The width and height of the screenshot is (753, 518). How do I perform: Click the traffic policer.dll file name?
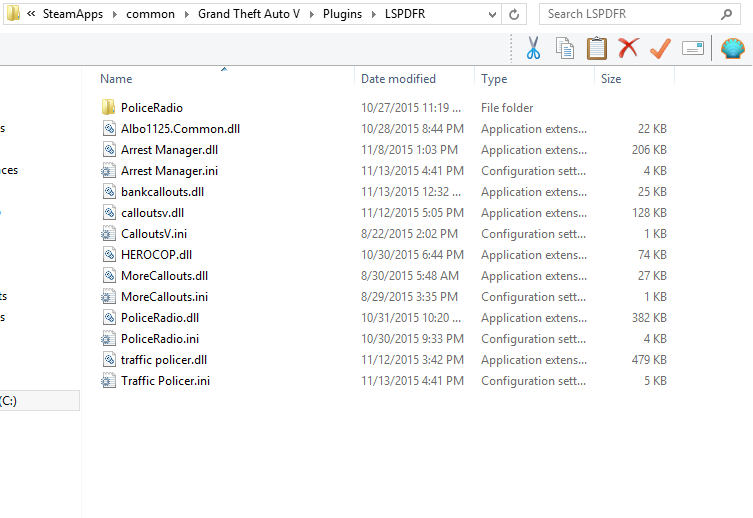tap(164, 360)
